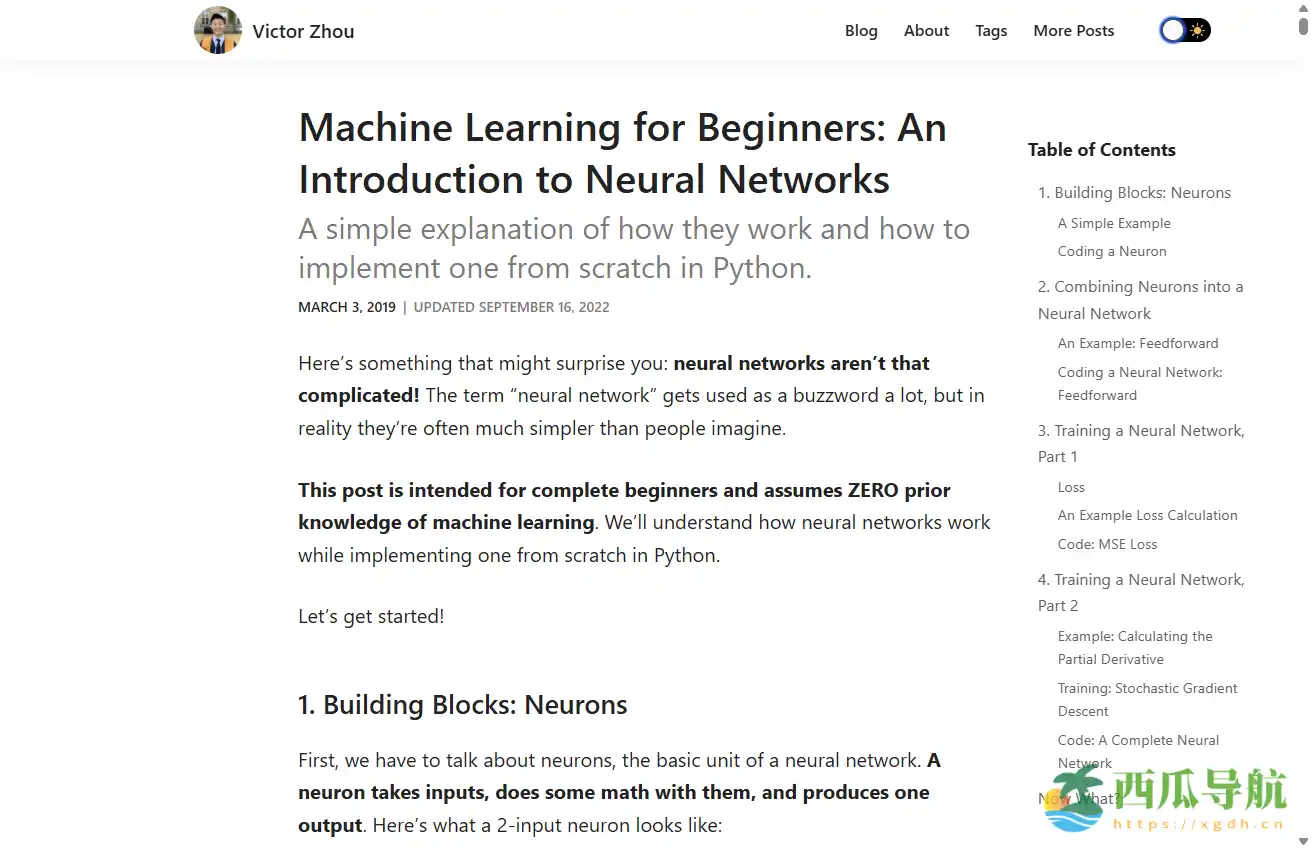1311x849 pixels.
Task: Toggle dark mode using the theme switch
Action: (1184, 30)
